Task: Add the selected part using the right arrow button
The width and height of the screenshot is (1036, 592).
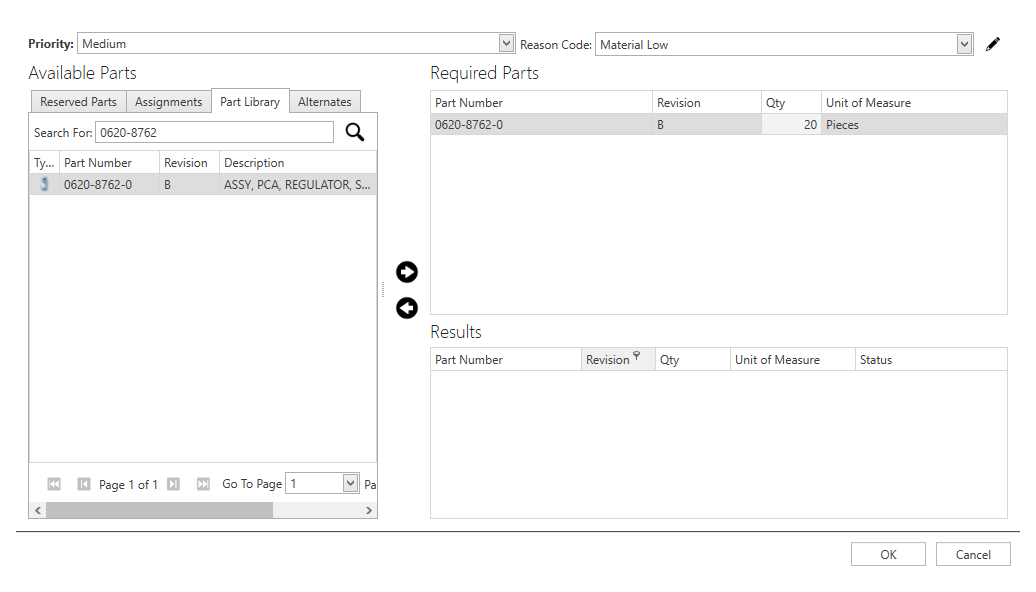Action: coord(407,272)
